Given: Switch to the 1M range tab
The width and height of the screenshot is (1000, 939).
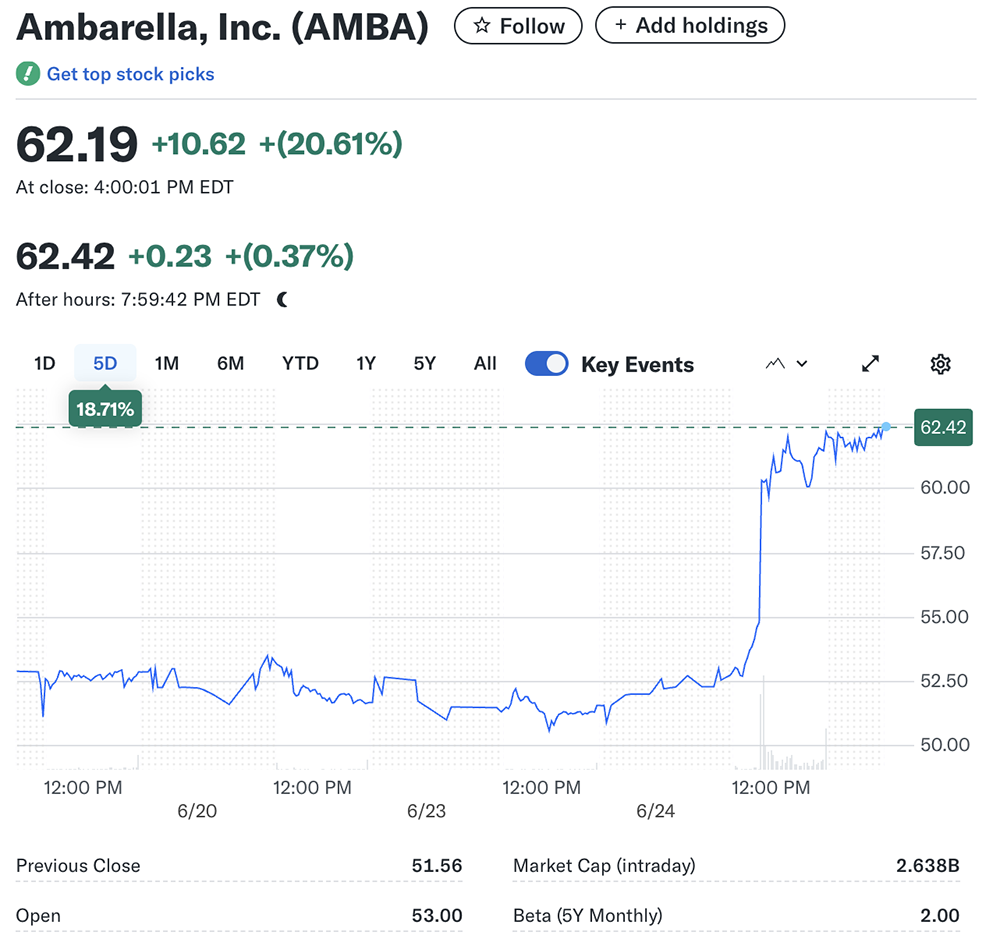Looking at the screenshot, I should coord(166,364).
